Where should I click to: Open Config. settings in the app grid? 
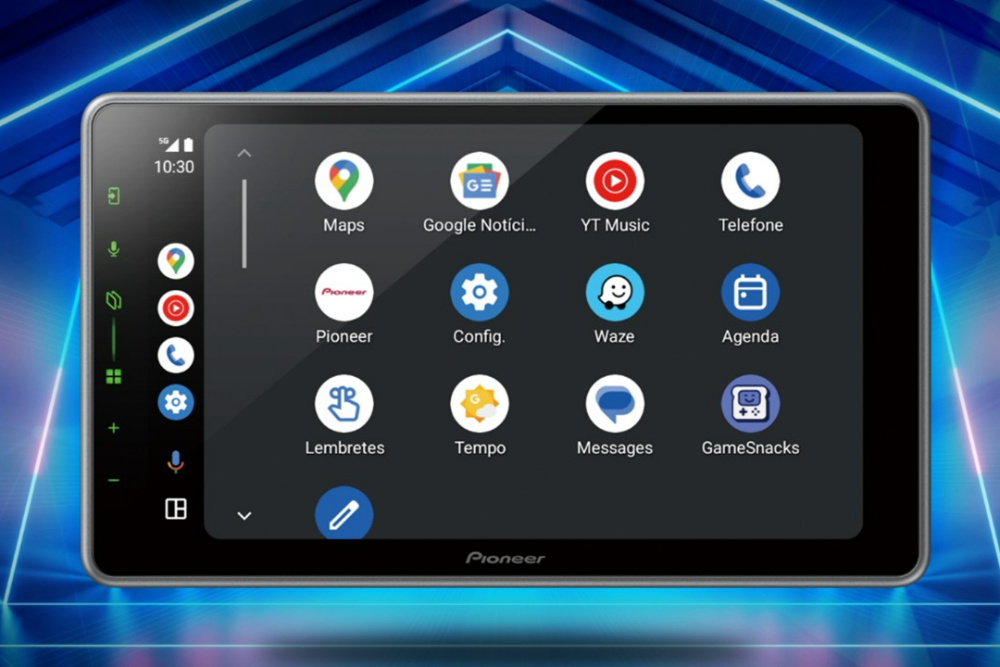(x=480, y=292)
